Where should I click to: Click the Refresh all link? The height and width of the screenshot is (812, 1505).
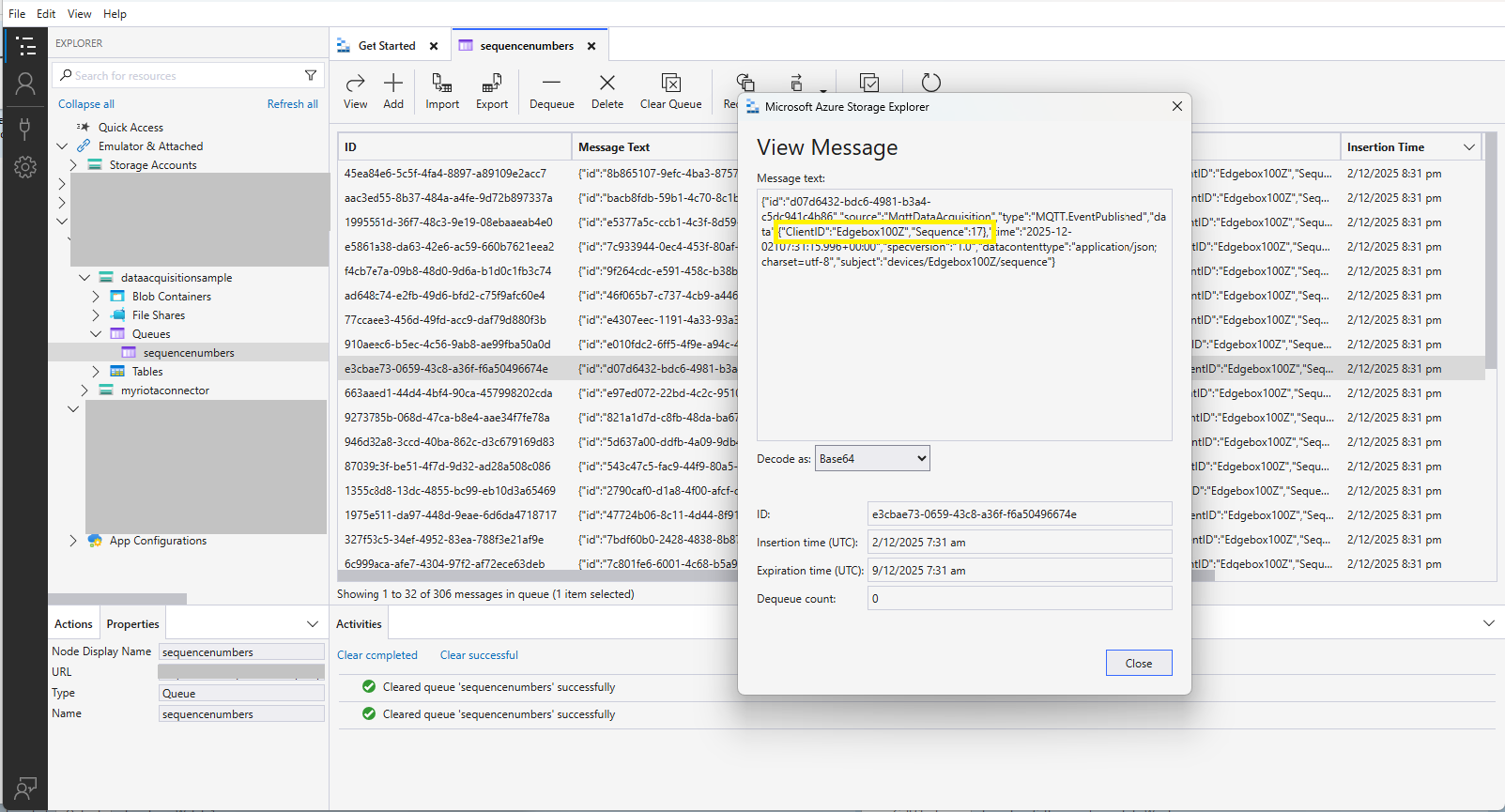coord(292,104)
